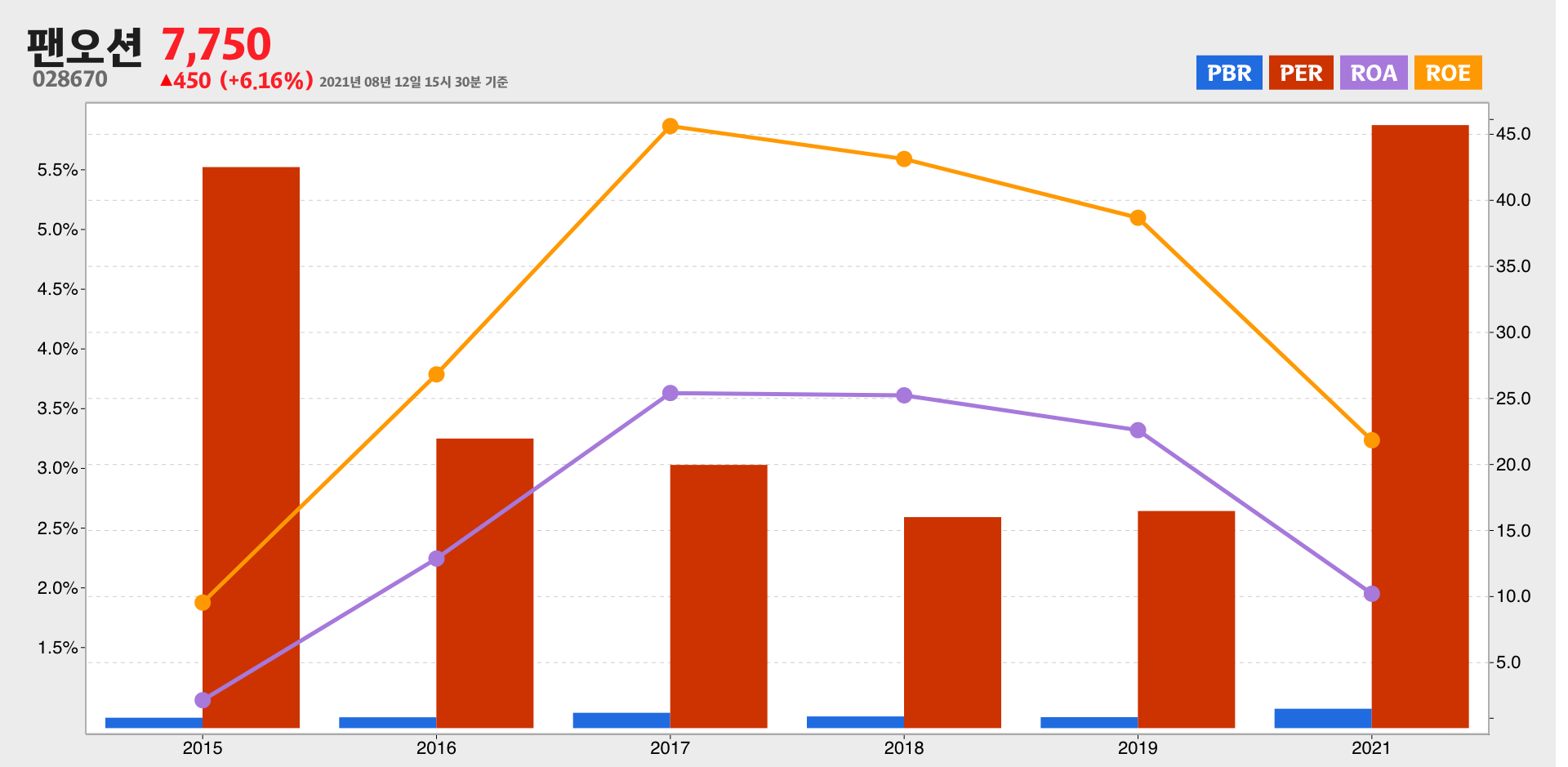Image resolution: width=1568 pixels, height=767 pixels.
Task: Click the 2019 purple ROA data point
Action: click(x=1138, y=430)
